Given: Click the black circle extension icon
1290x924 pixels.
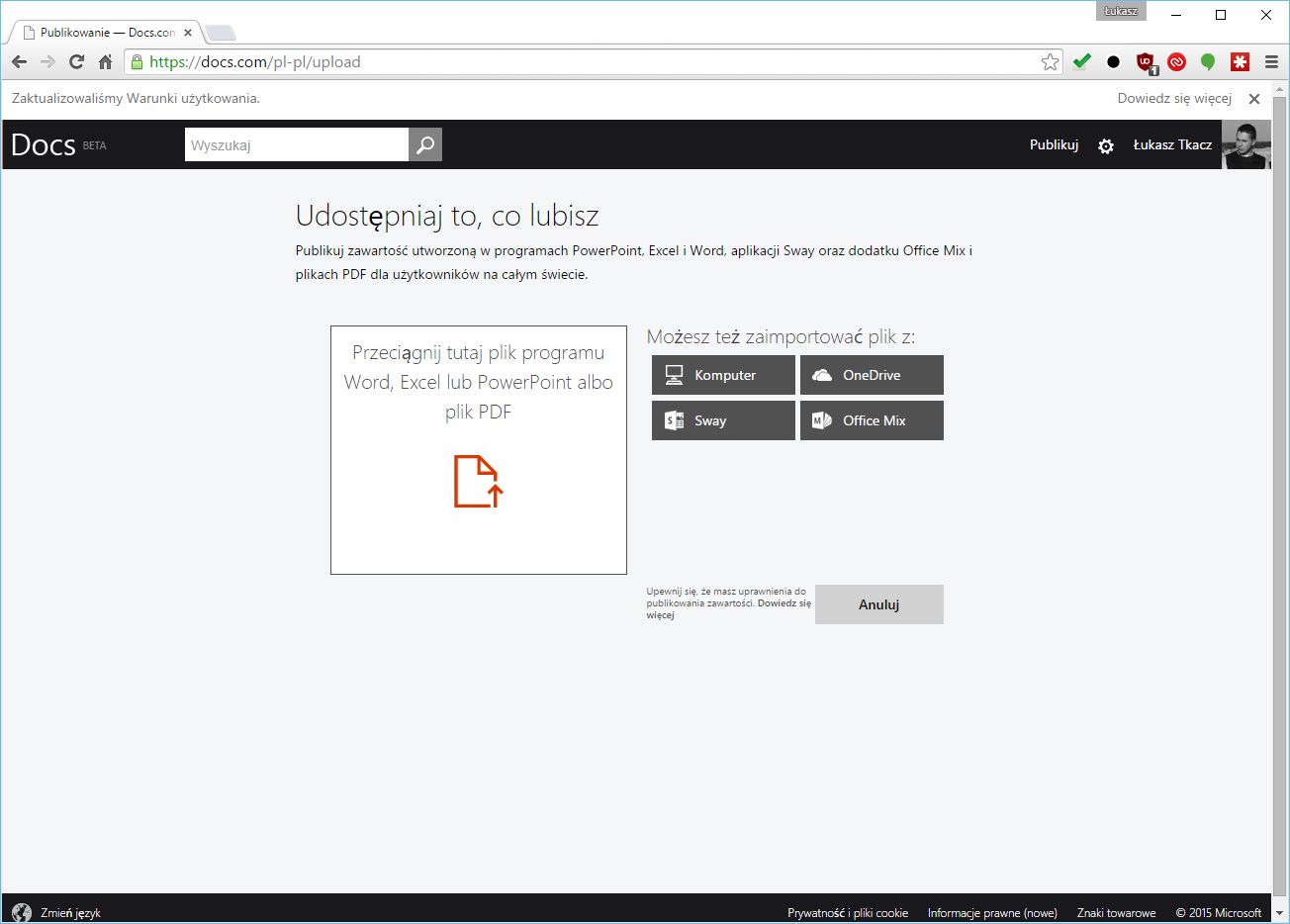Looking at the screenshot, I should (x=1113, y=61).
